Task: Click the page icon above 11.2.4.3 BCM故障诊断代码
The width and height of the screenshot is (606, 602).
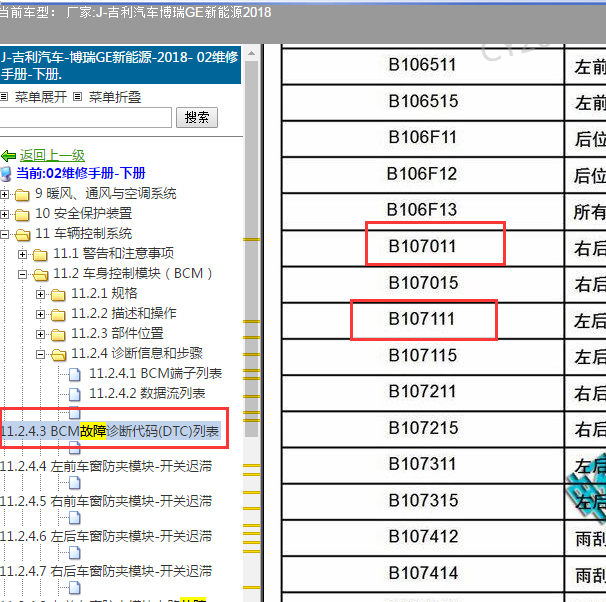Action: [x=75, y=414]
